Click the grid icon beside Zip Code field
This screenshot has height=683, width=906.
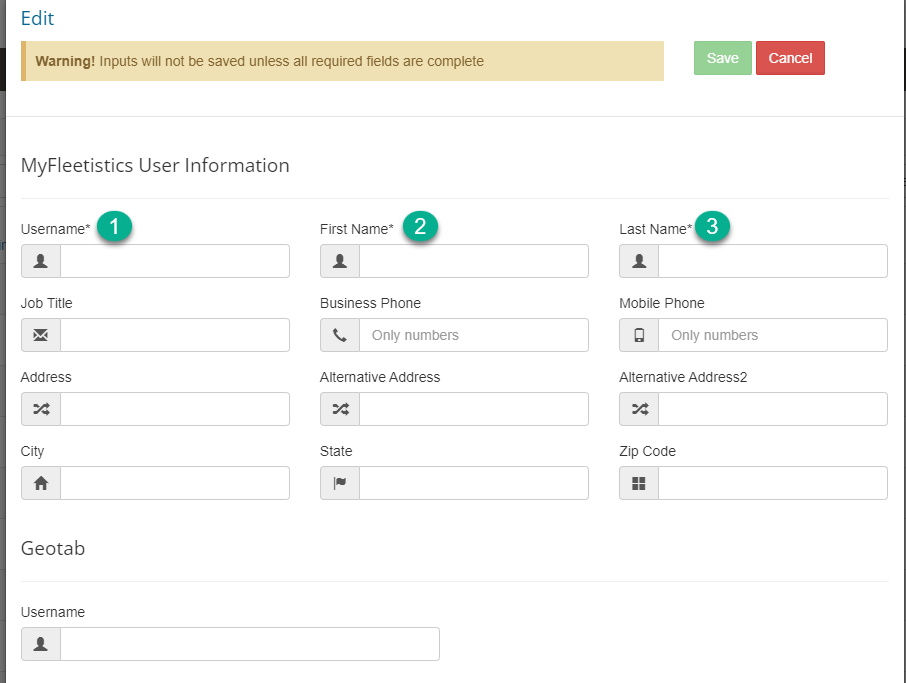[639, 483]
